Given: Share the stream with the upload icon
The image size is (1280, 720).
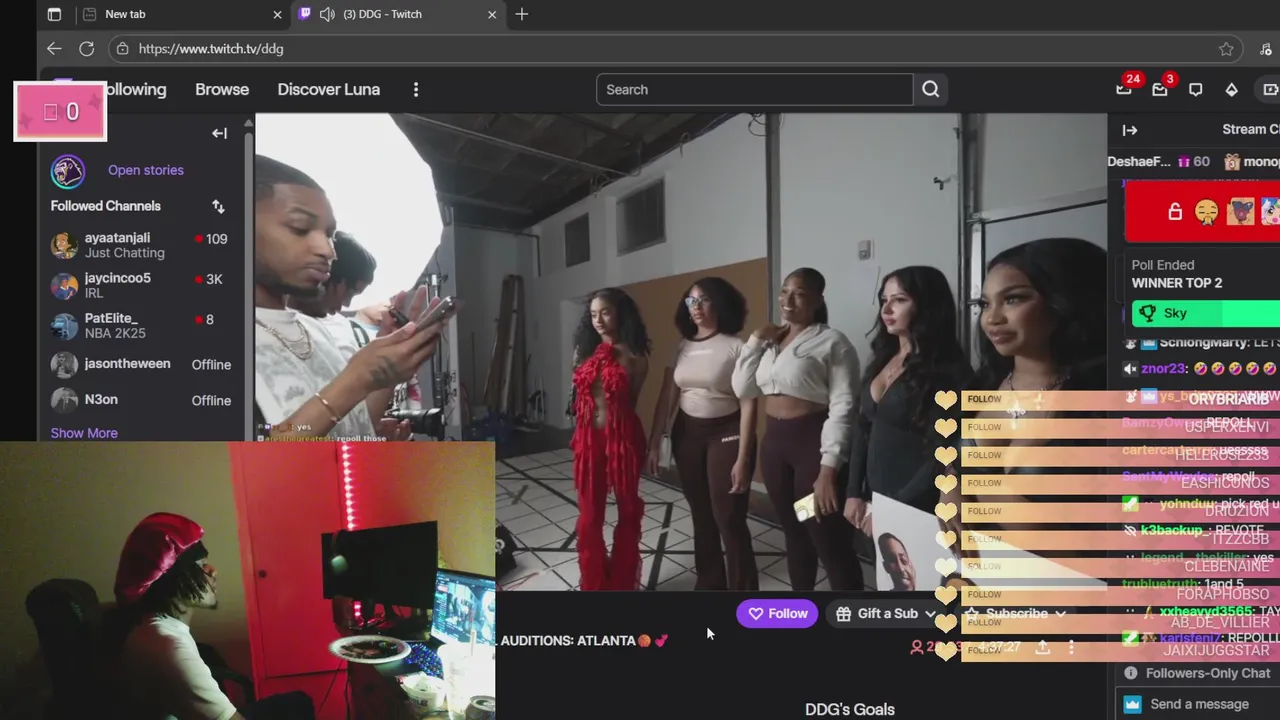Looking at the screenshot, I should [x=1042, y=647].
